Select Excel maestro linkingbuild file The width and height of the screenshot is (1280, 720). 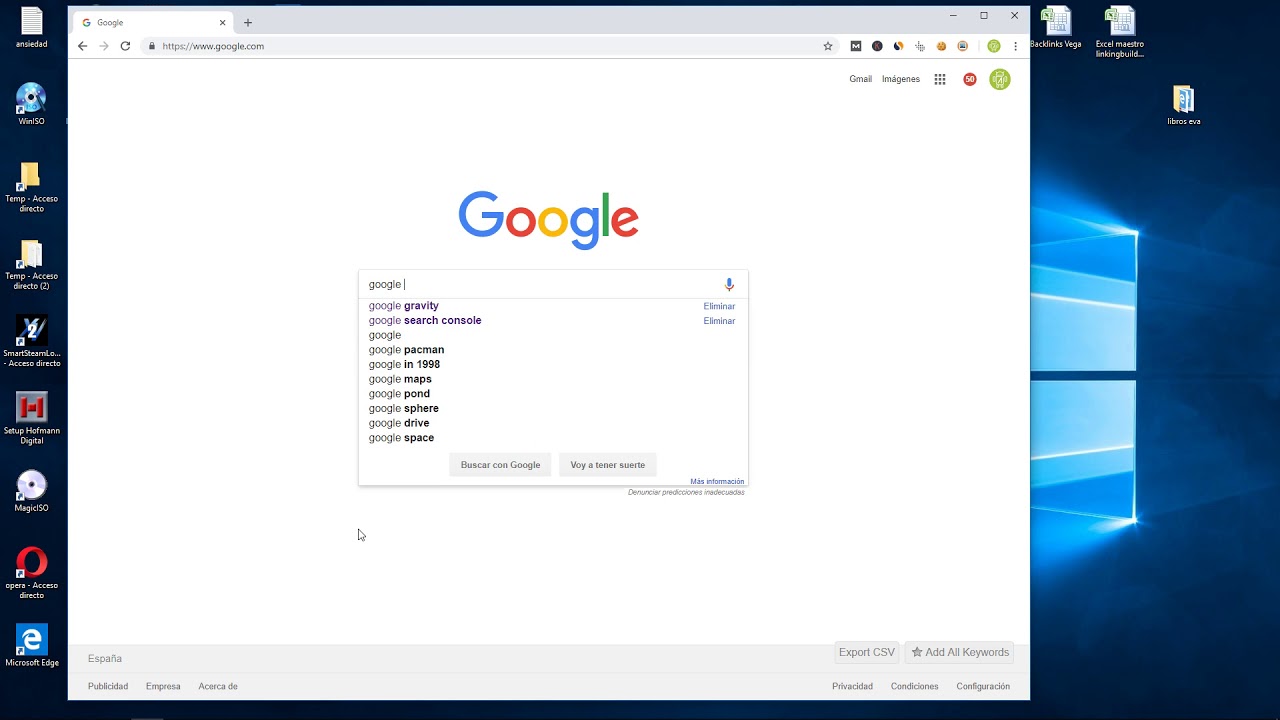(1120, 32)
